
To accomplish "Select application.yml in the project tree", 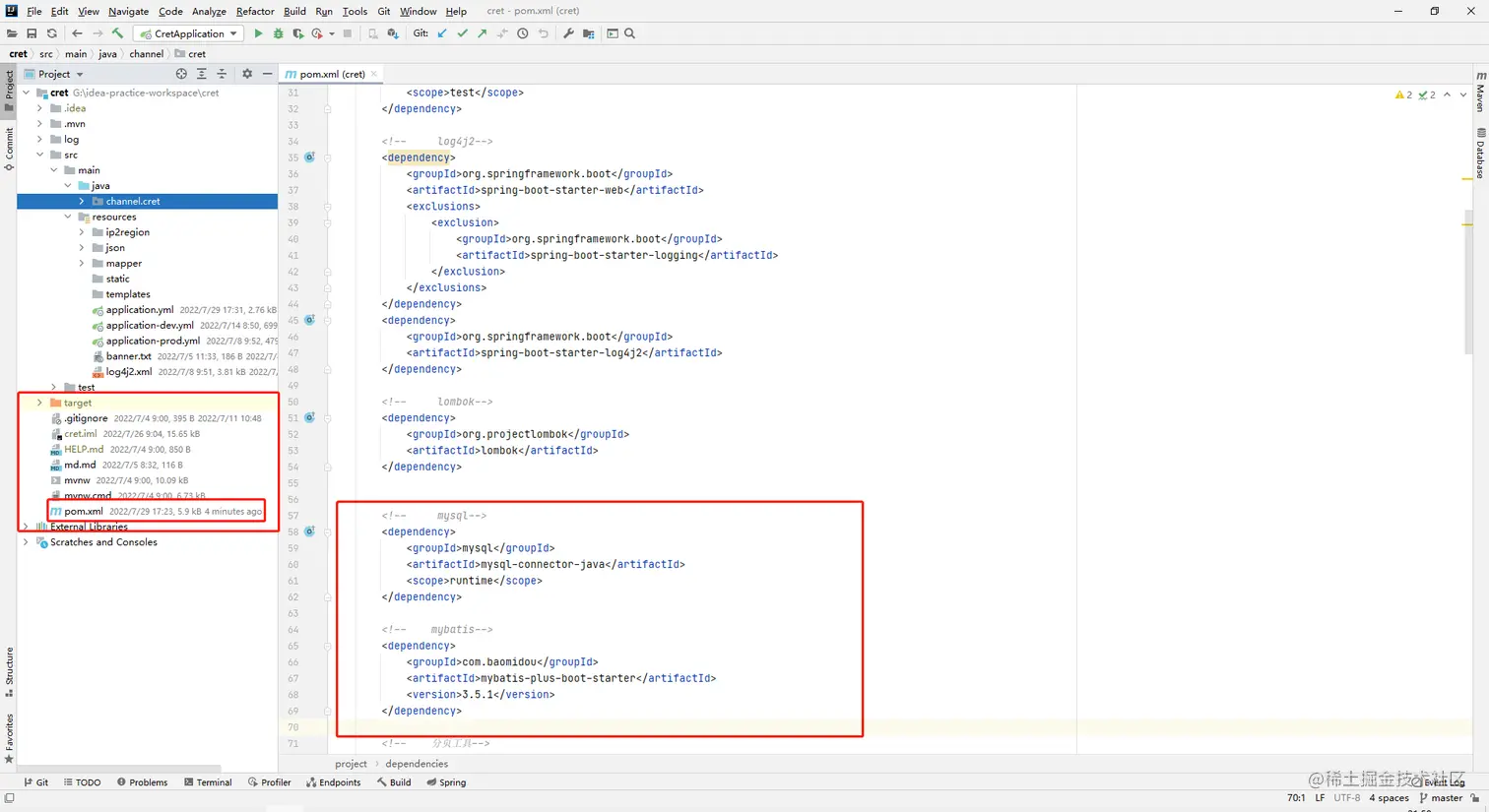I will point(140,310).
